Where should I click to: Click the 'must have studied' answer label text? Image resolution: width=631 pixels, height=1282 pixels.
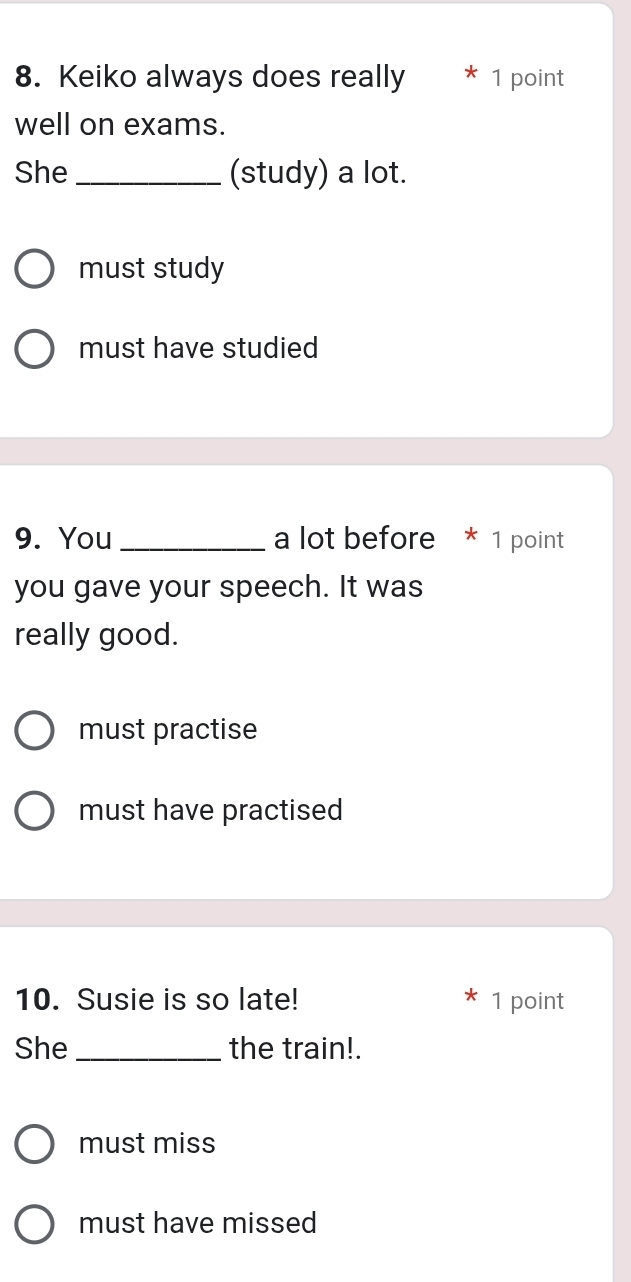click(198, 349)
